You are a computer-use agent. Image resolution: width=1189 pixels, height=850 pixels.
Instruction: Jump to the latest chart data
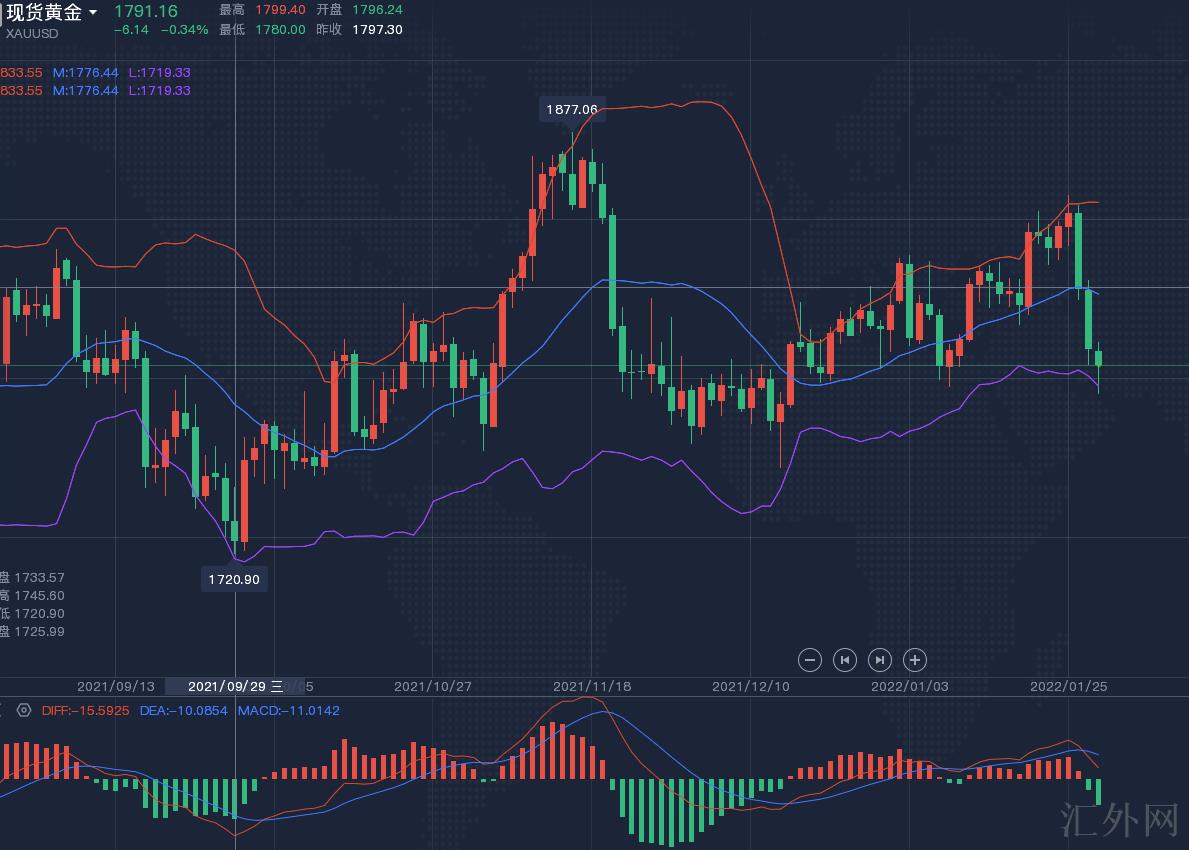(x=880, y=660)
